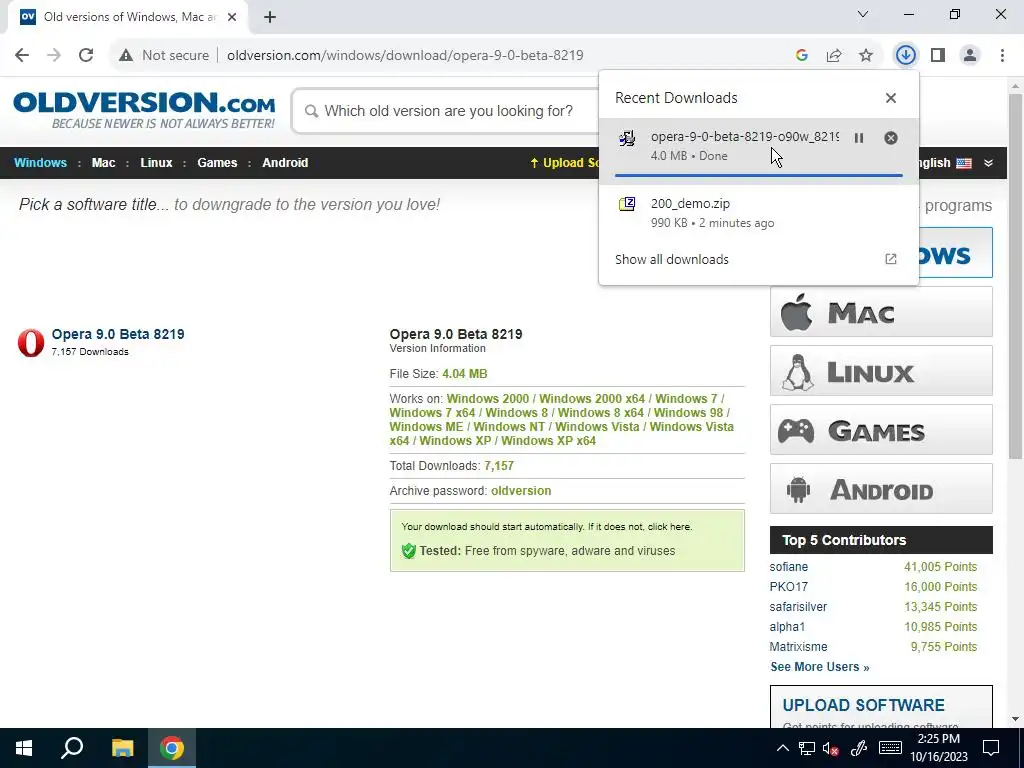
Task: Open the Android platform button
Action: pyautogui.click(x=881, y=488)
